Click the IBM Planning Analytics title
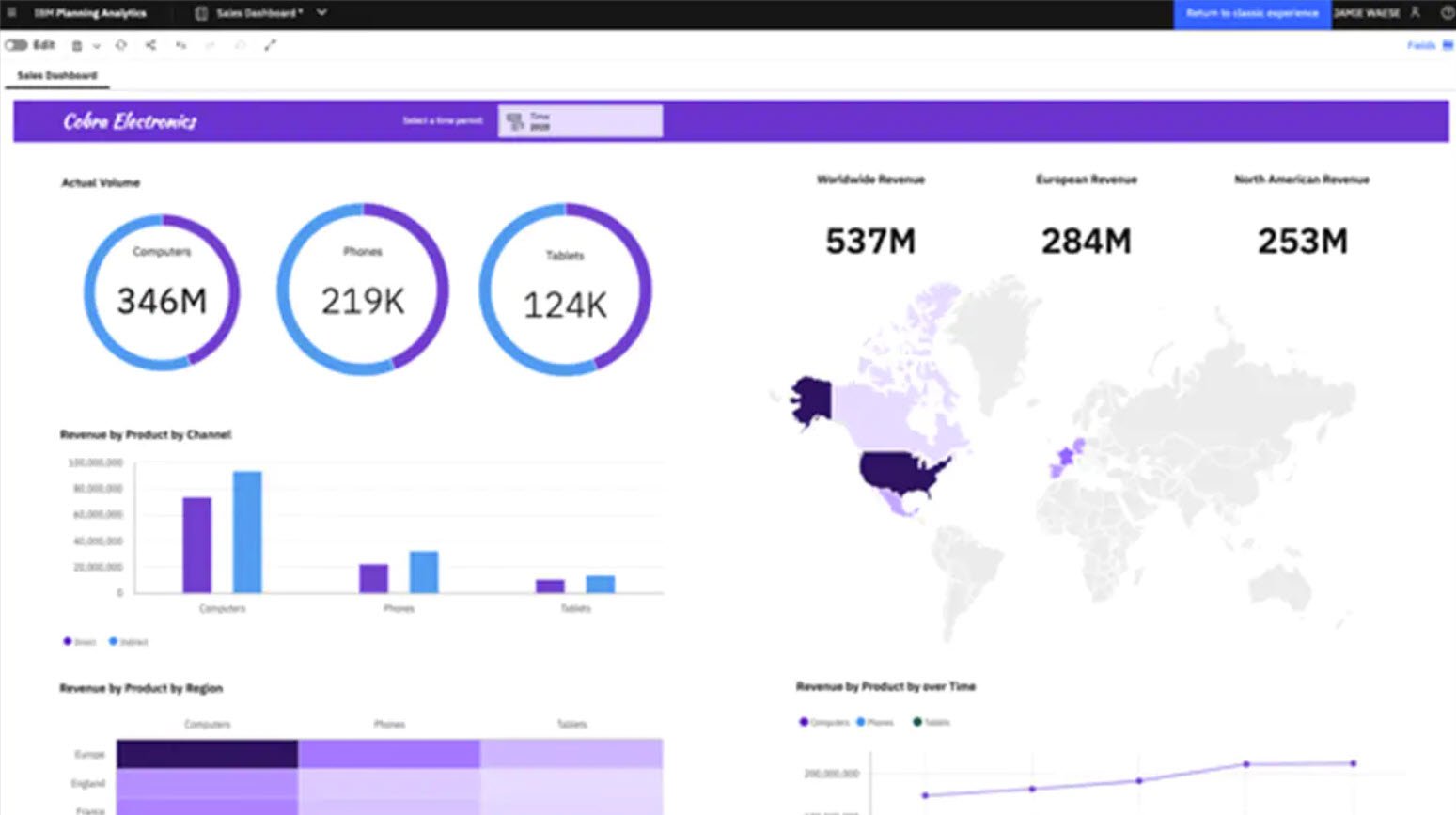This screenshot has width=1456, height=815. [x=90, y=13]
